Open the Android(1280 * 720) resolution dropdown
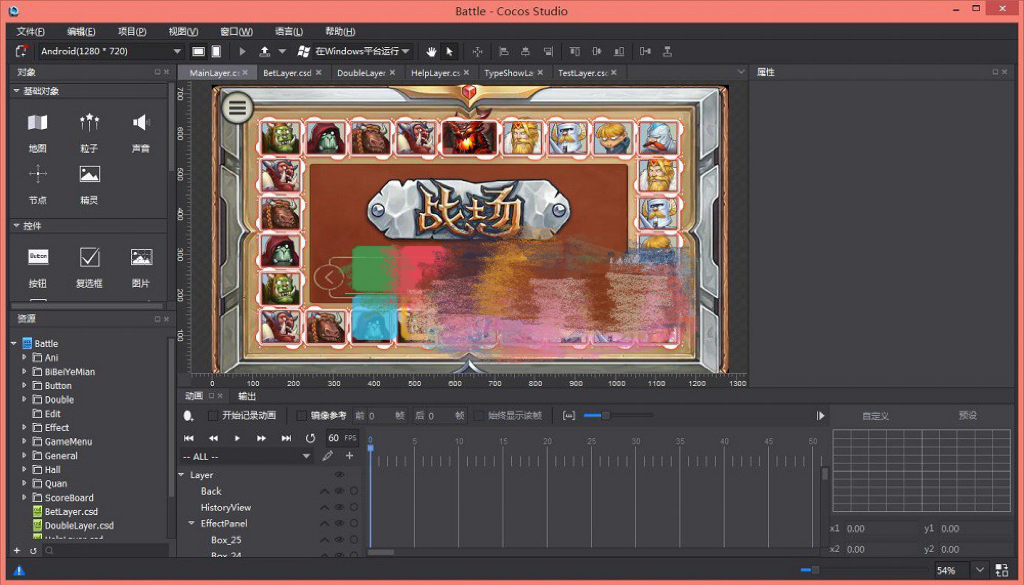Image resolution: width=1024 pixels, height=585 pixels. click(x=110, y=51)
